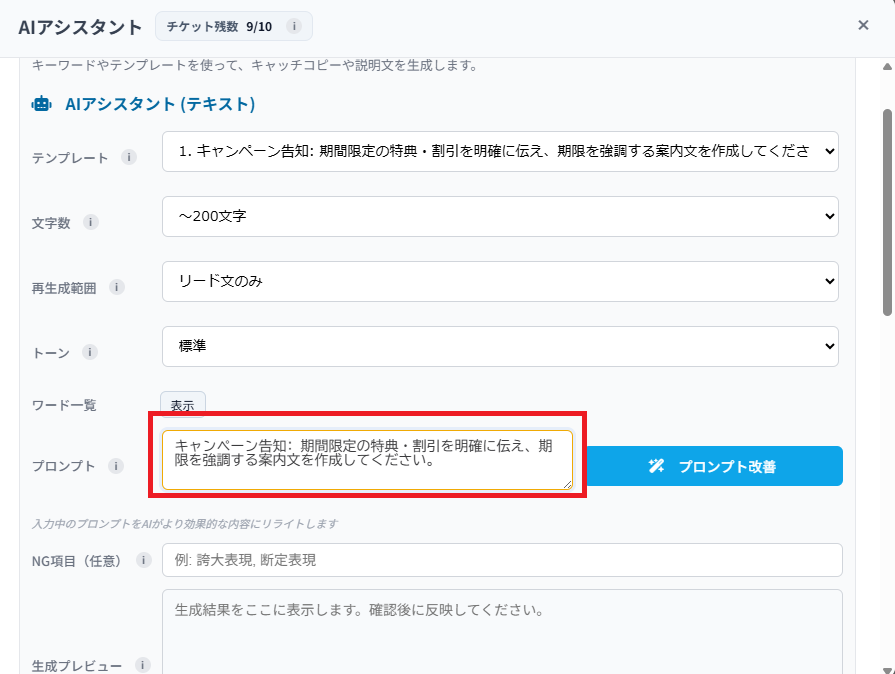Click the robot icon next to AIアシスタント (テキスト)
The width and height of the screenshot is (895, 674).
40,103
